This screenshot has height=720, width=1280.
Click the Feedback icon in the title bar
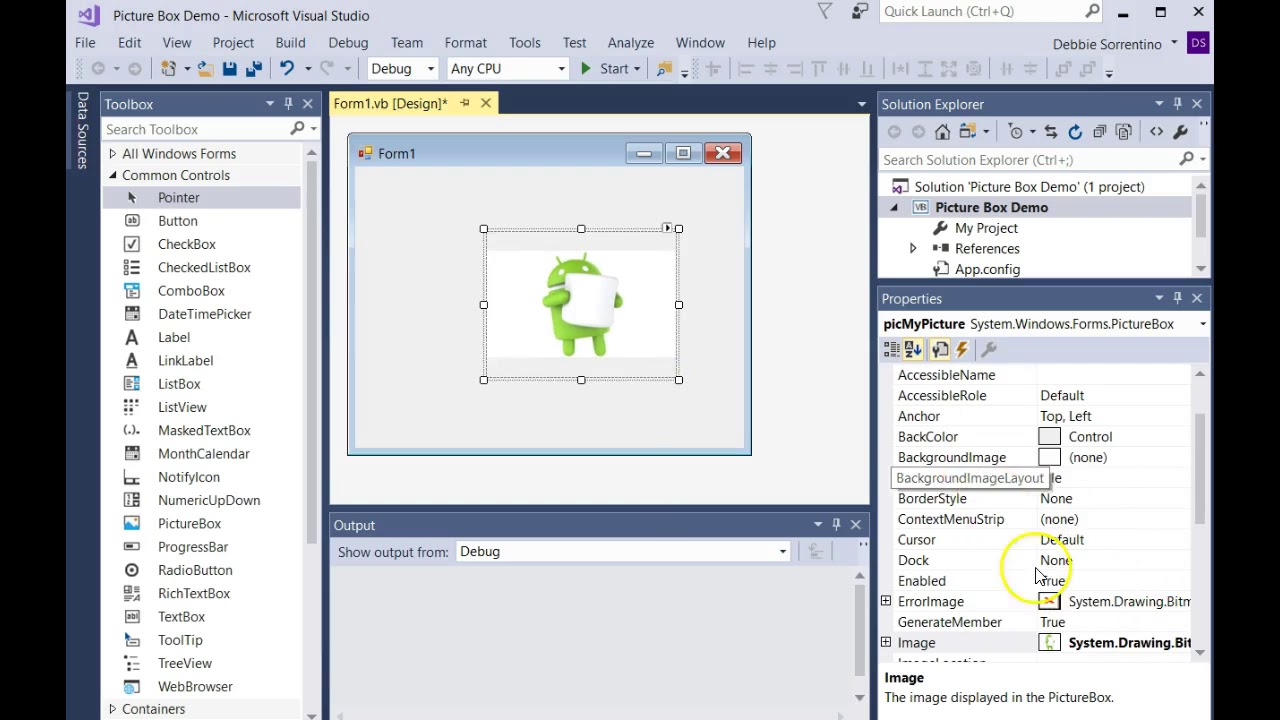860,12
